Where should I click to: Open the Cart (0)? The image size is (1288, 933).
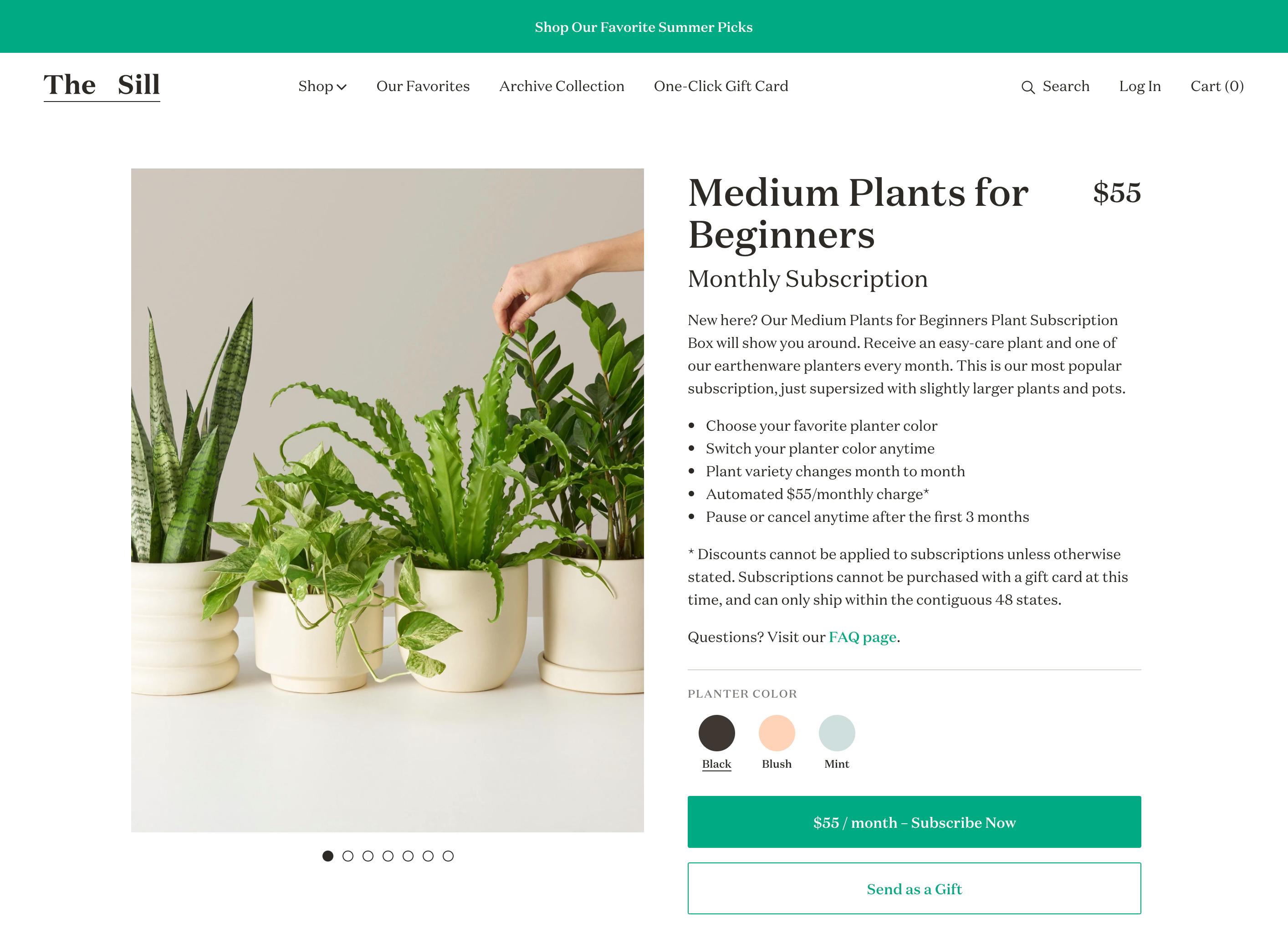1216,86
